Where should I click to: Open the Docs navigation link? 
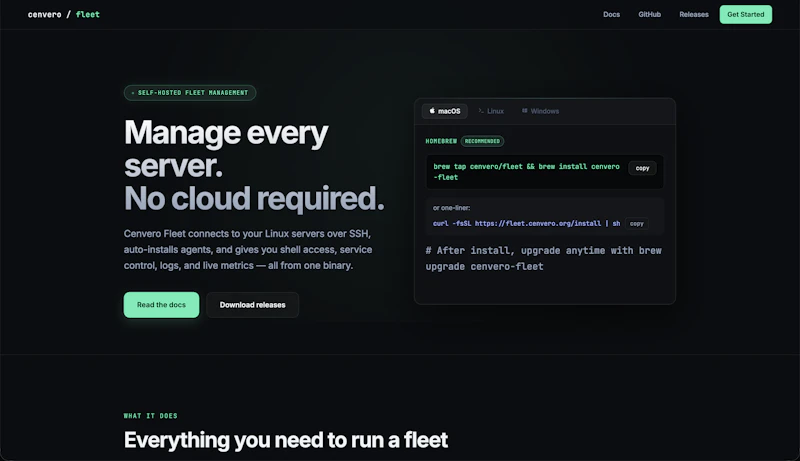(611, 14)
